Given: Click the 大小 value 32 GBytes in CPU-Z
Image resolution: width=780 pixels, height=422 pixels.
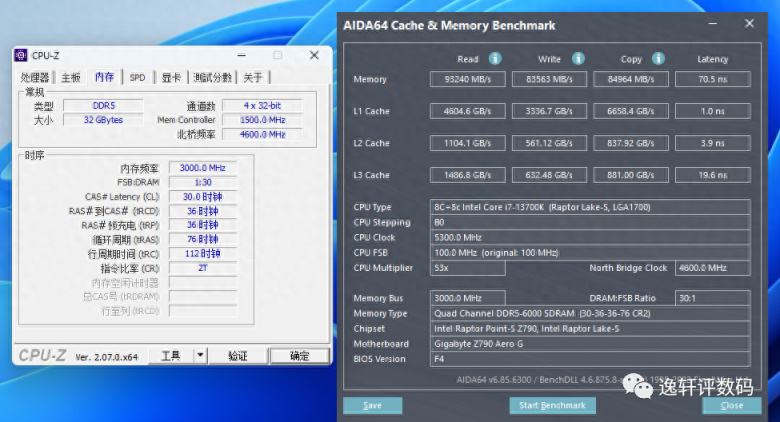Looking at the screenshot, I should (x=103, y=120).
